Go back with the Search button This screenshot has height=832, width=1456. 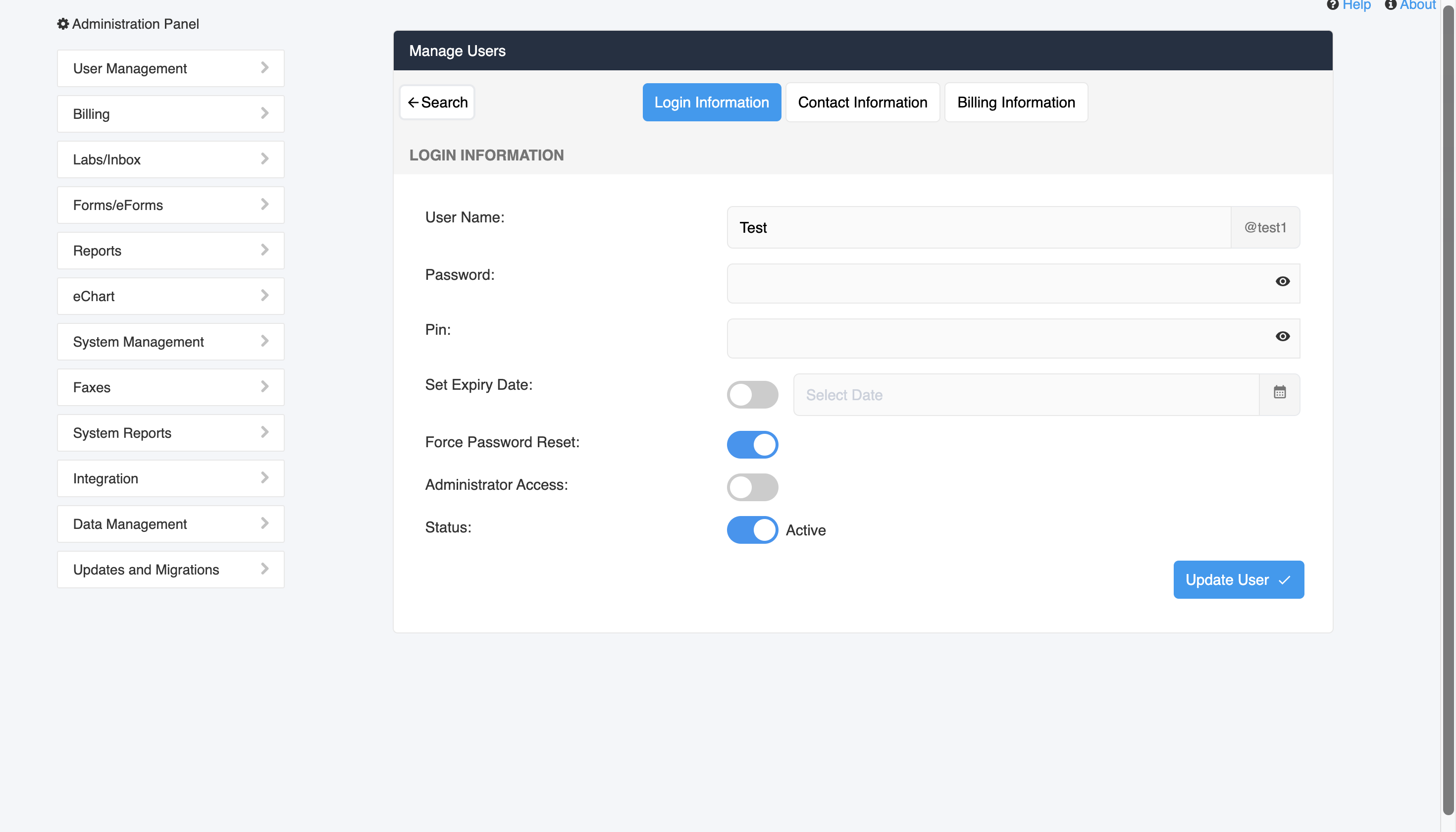coord(437,103)
